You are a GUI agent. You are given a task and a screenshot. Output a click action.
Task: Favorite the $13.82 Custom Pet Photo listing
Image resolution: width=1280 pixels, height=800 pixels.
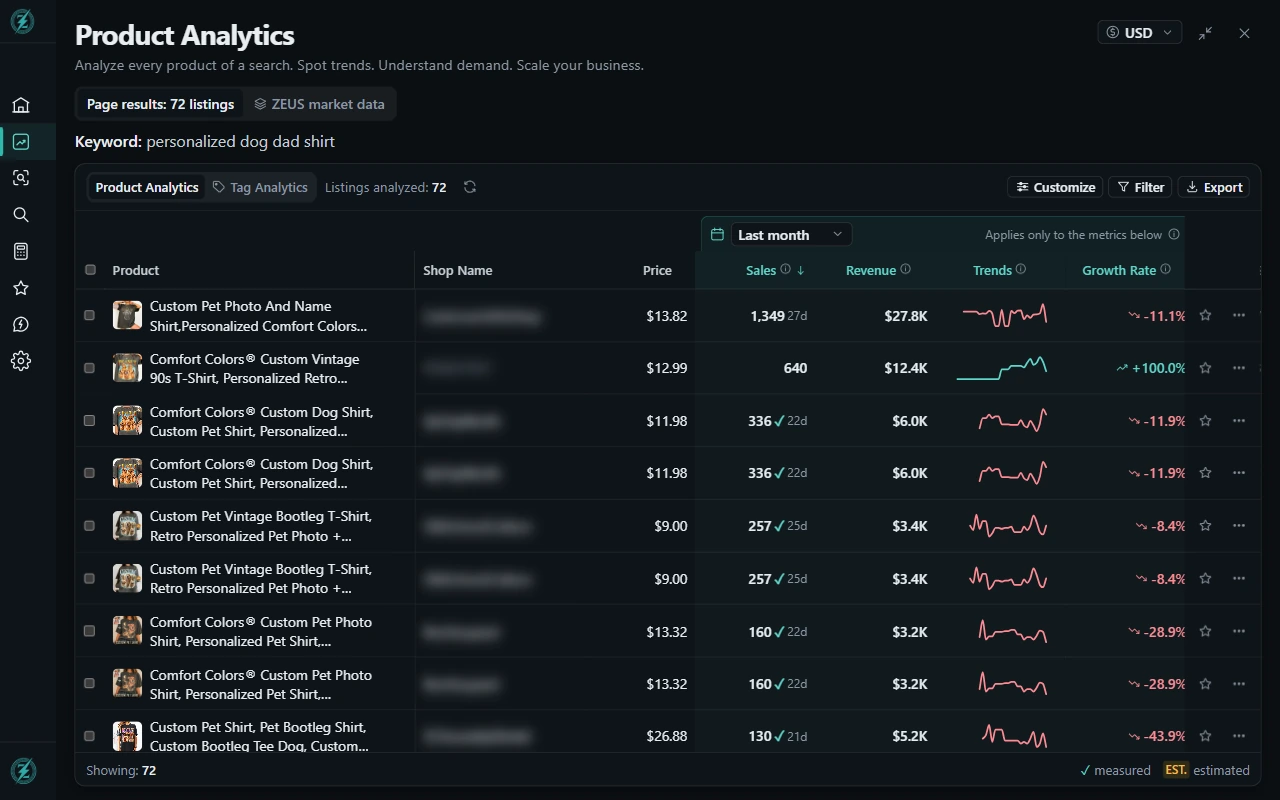1205,315
